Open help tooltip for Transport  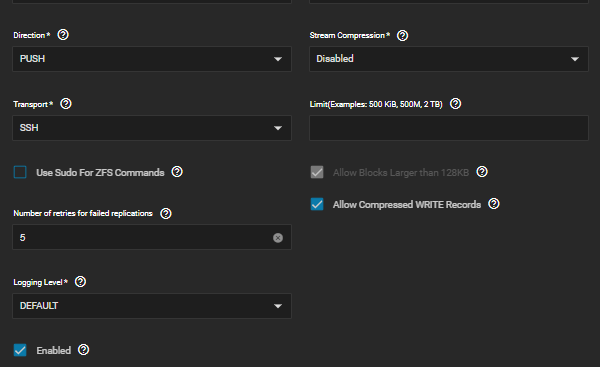point(66,104)
